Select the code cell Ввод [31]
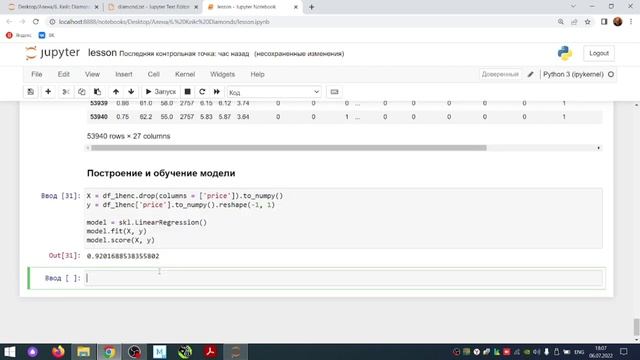The width and height of the screenshot is (640, 360). [x=343, y=218]
